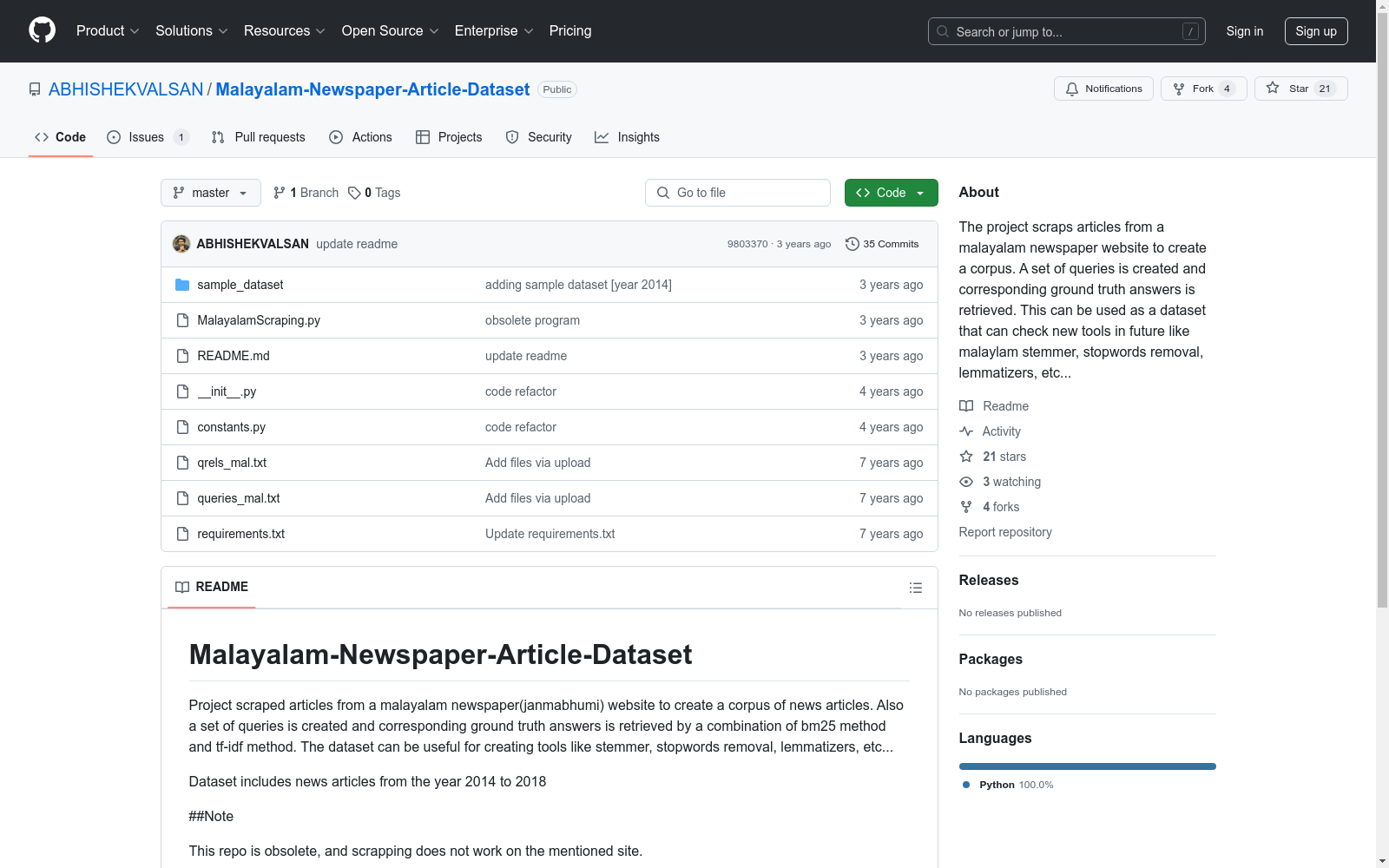Star the repository
This screenshot has height=868, width=1389.
(x=1300, y=89)
